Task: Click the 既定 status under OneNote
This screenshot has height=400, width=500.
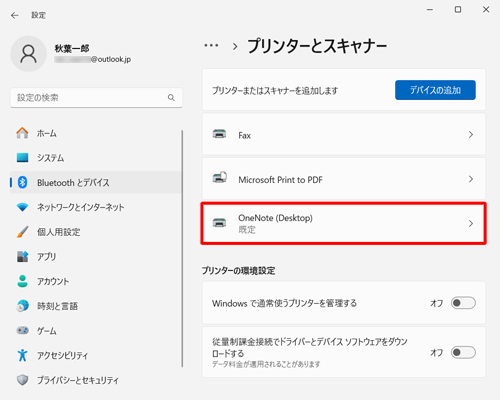Action: (247, 229)
